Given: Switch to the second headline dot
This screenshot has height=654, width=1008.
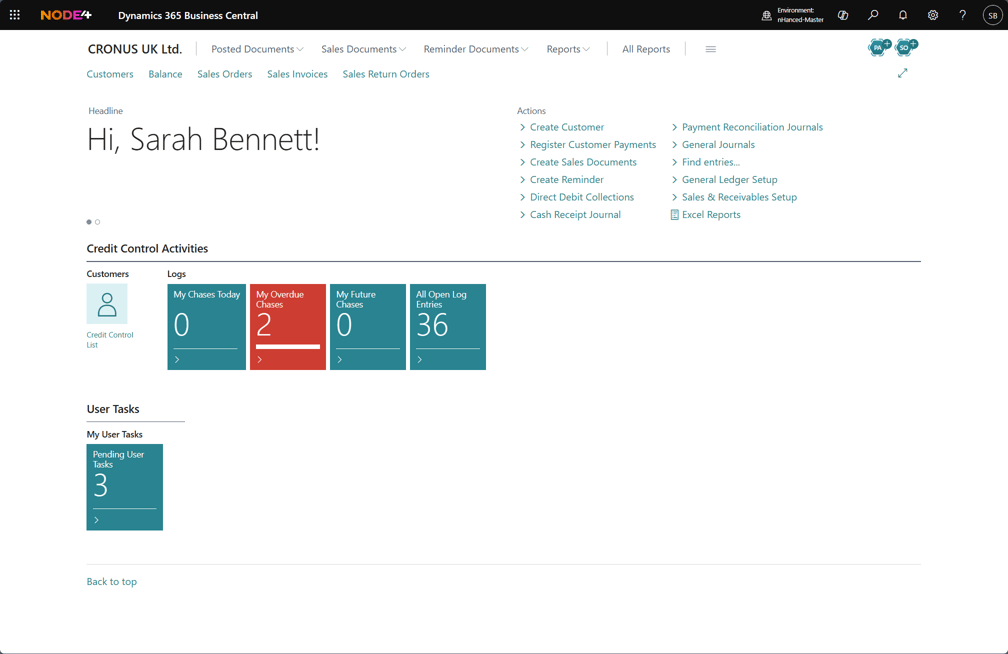Looking at the screenshot, I should point(98,222).
